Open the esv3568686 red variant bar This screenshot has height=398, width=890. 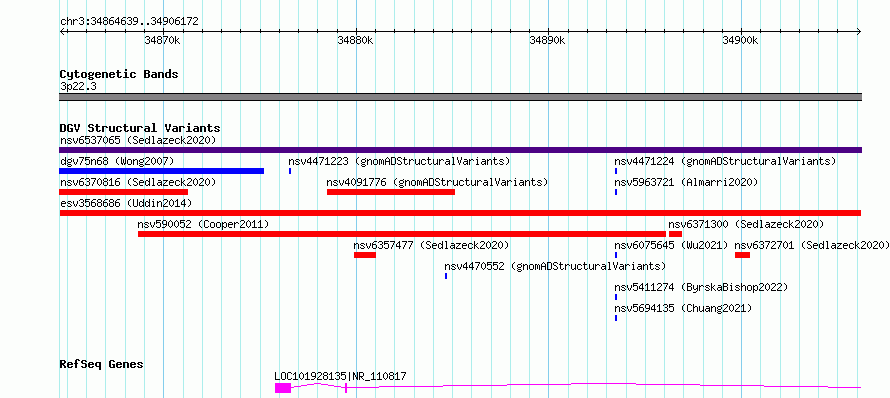click(460, 213)
